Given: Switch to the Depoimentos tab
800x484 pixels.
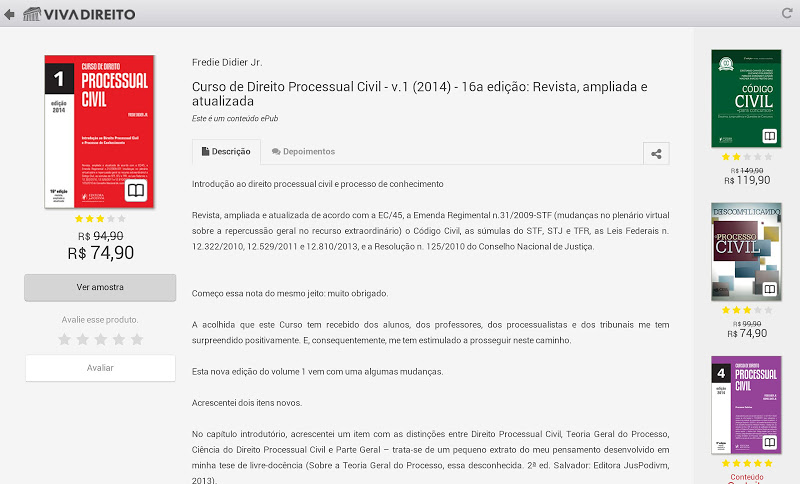Looking at the screenshot, I should point(303,152).
